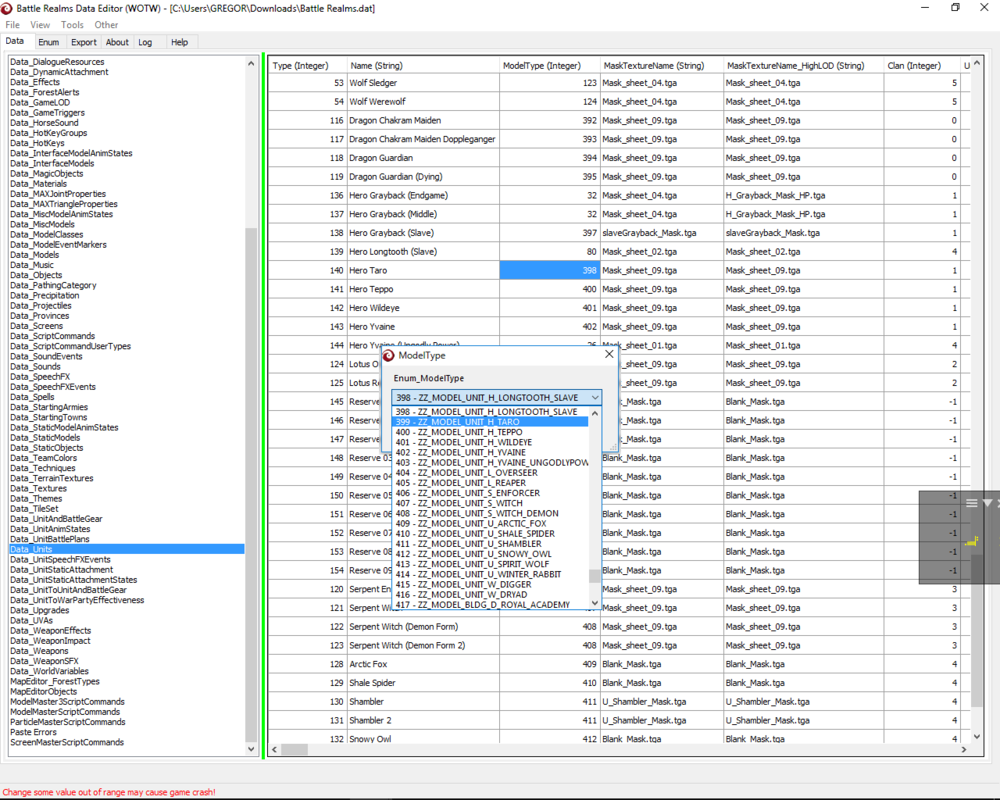Image resolution: width=1000 pixels, height=800 pixels.
Task: Click the overlay down-triangle icon
Action: coord(987,503)
